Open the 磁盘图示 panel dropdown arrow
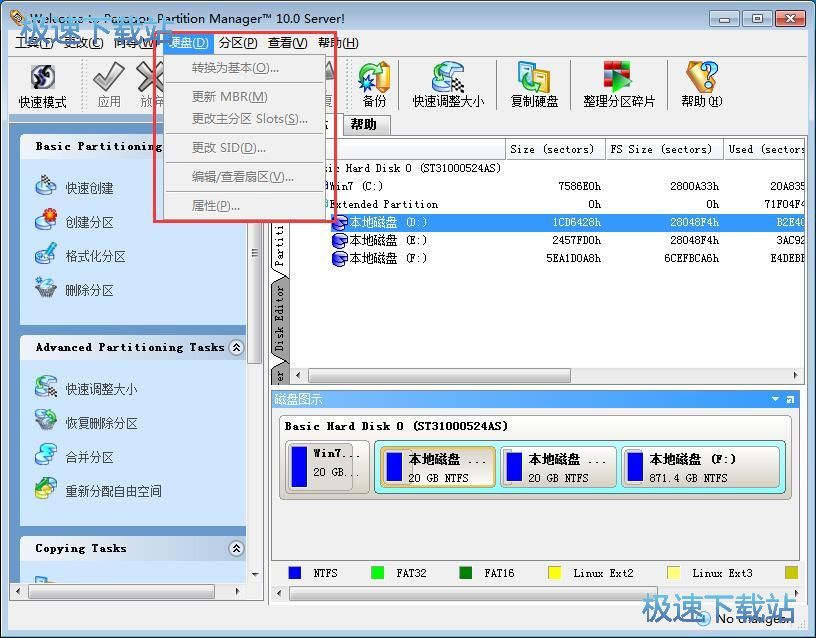This screenshot has height=638, width=816. click(x=775, y=399)
